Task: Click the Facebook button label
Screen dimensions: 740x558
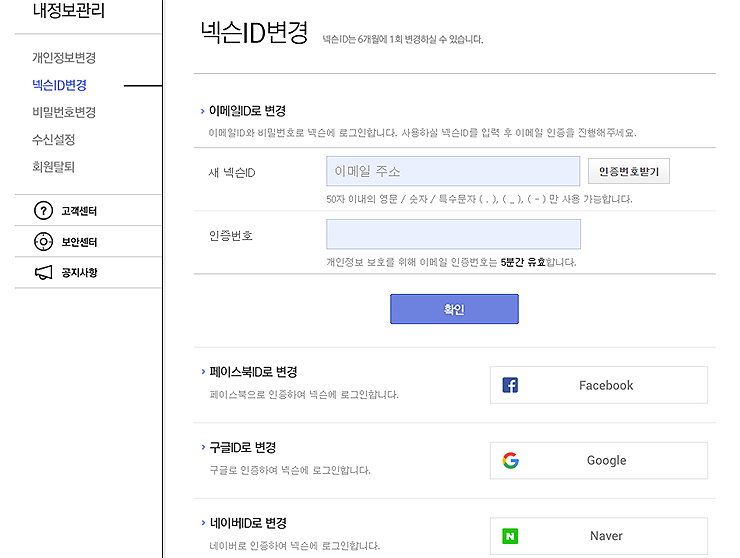Action: (x=606, y=385)
